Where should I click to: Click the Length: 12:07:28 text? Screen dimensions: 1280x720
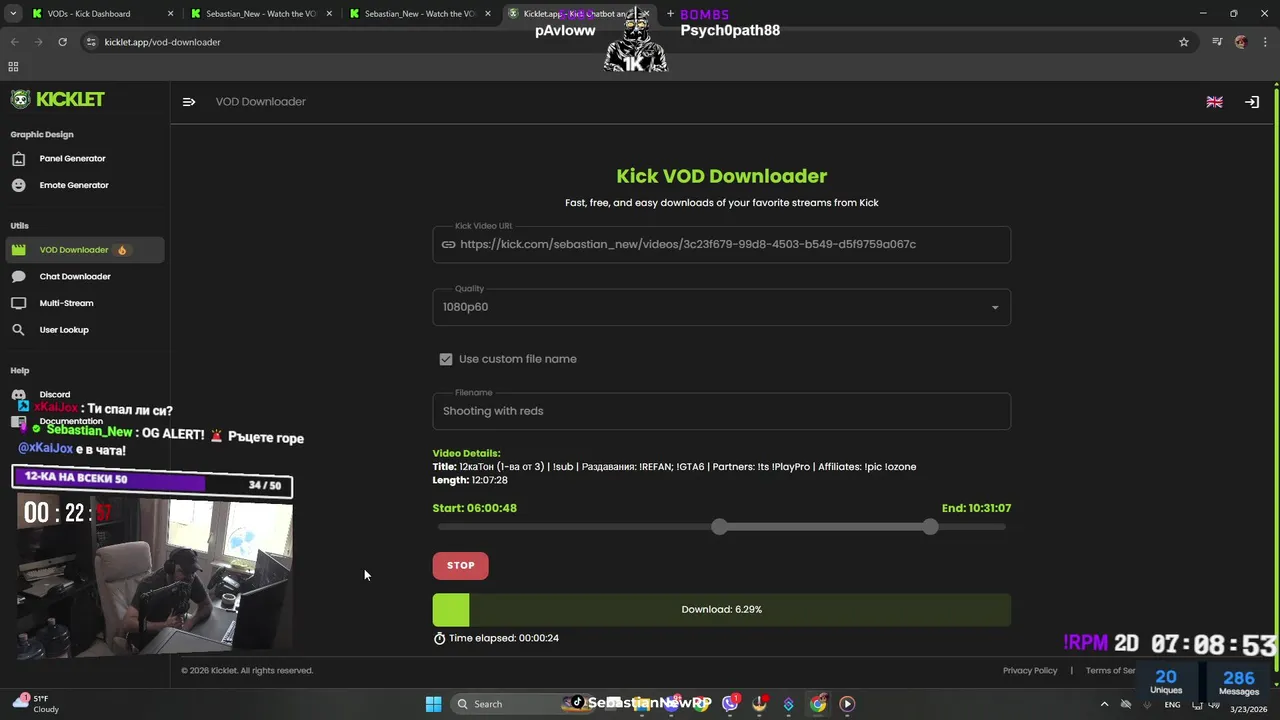[470, 480]
